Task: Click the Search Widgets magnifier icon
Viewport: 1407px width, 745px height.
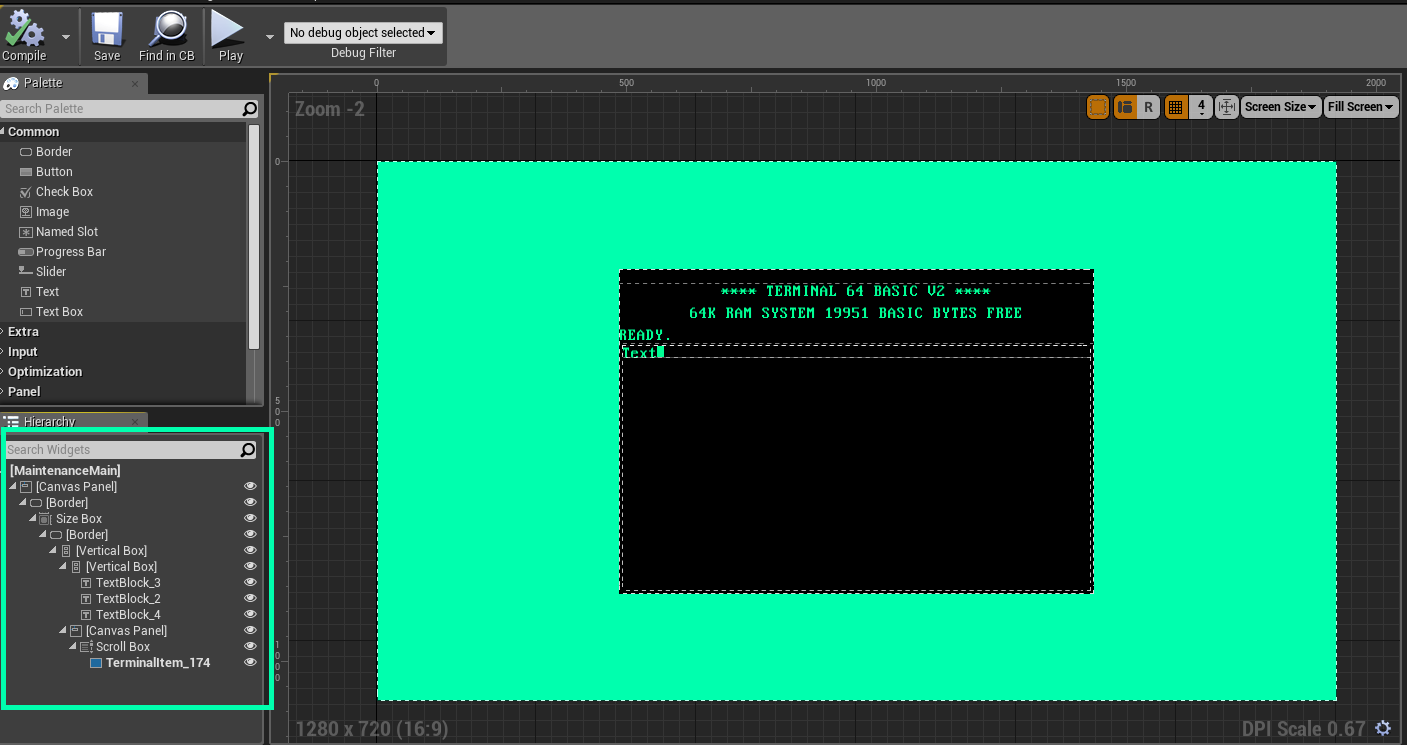Action: coord(248,450)
